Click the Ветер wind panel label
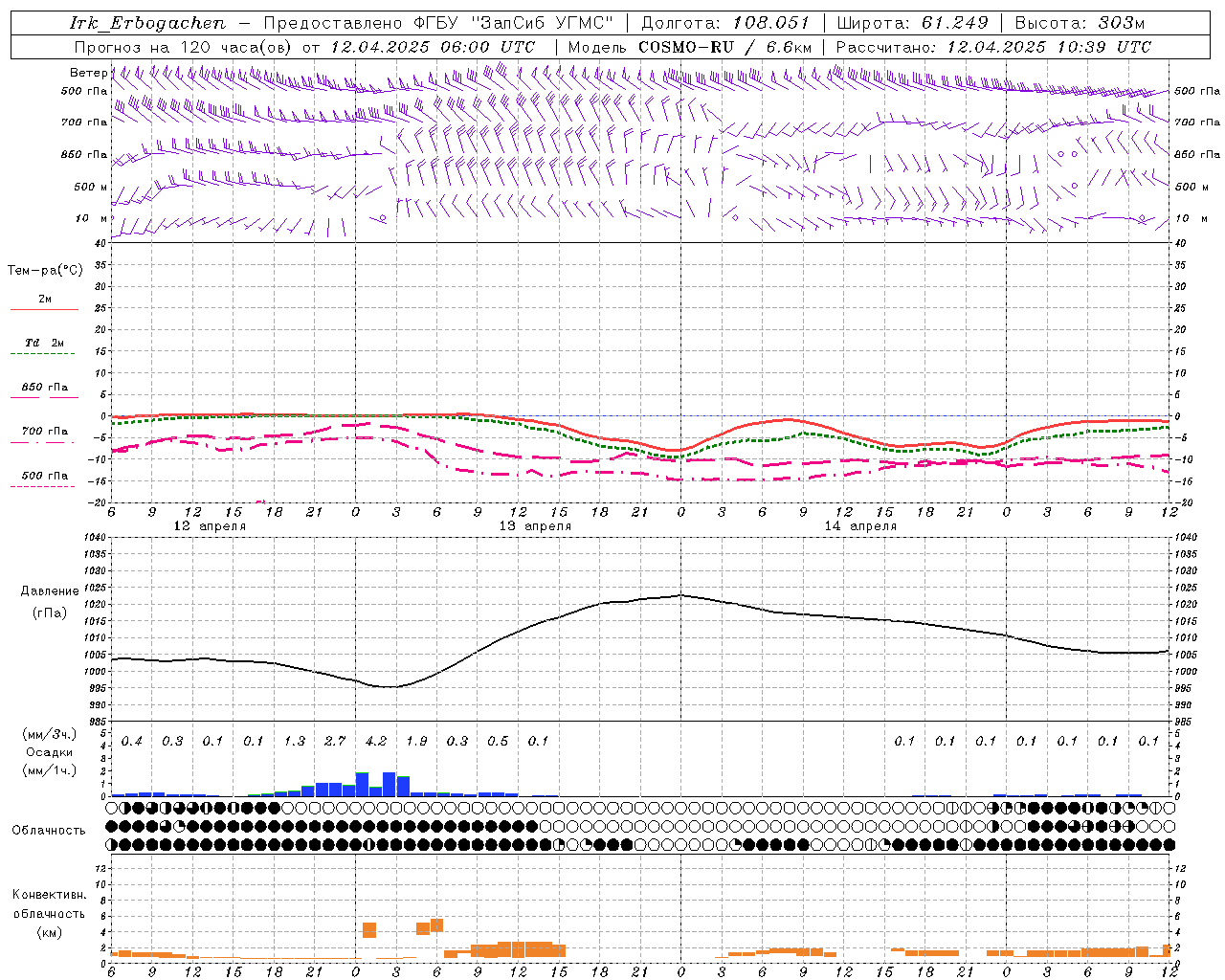This screenshot has width=1225, height=980. pyautogui.click(x=88, y=73)
